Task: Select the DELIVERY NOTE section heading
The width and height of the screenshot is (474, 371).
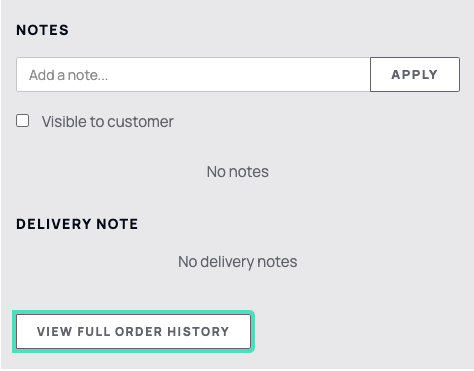Action: tap(77, 224)
